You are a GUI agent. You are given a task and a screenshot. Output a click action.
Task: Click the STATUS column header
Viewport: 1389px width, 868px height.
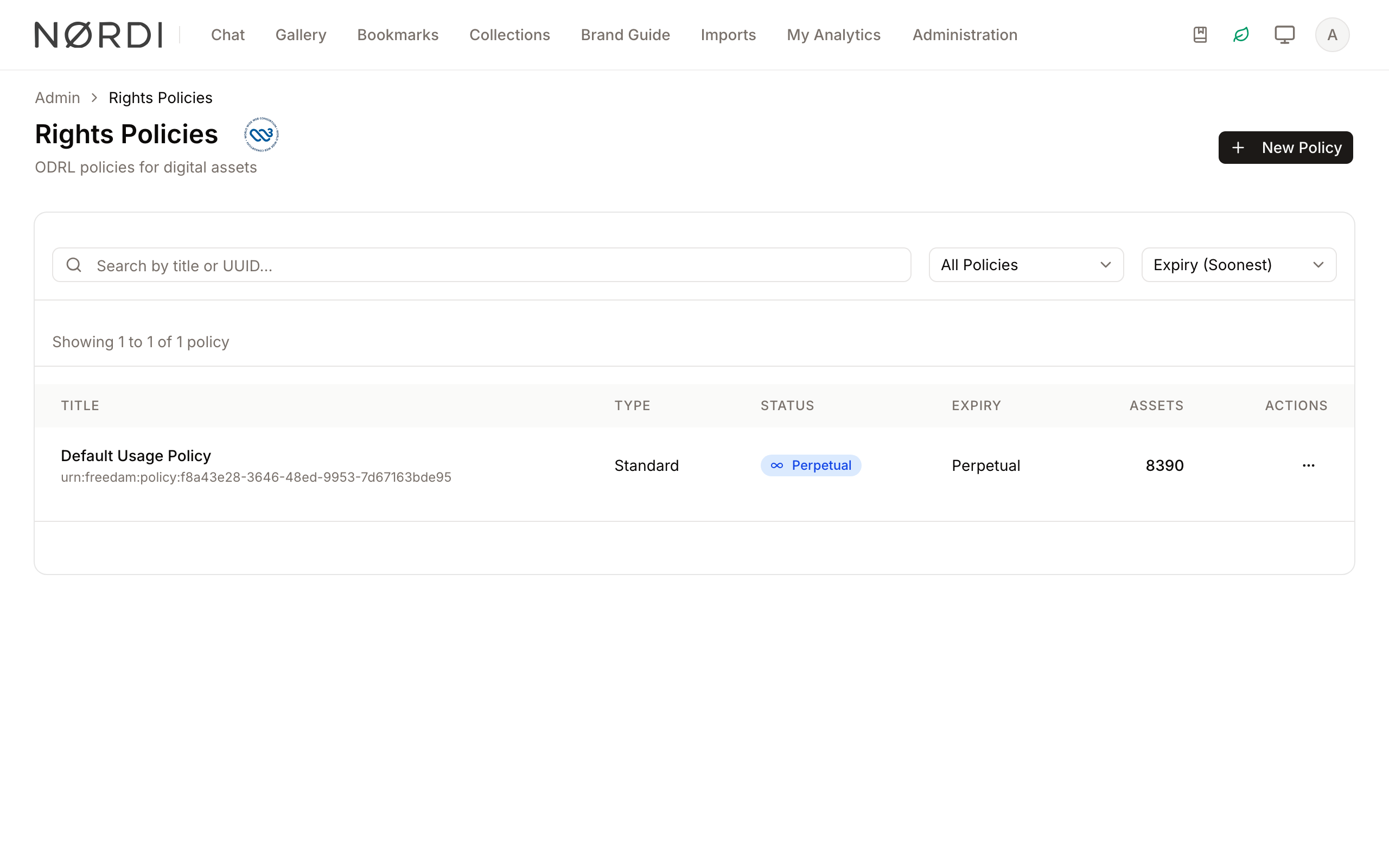click(787, 405)
